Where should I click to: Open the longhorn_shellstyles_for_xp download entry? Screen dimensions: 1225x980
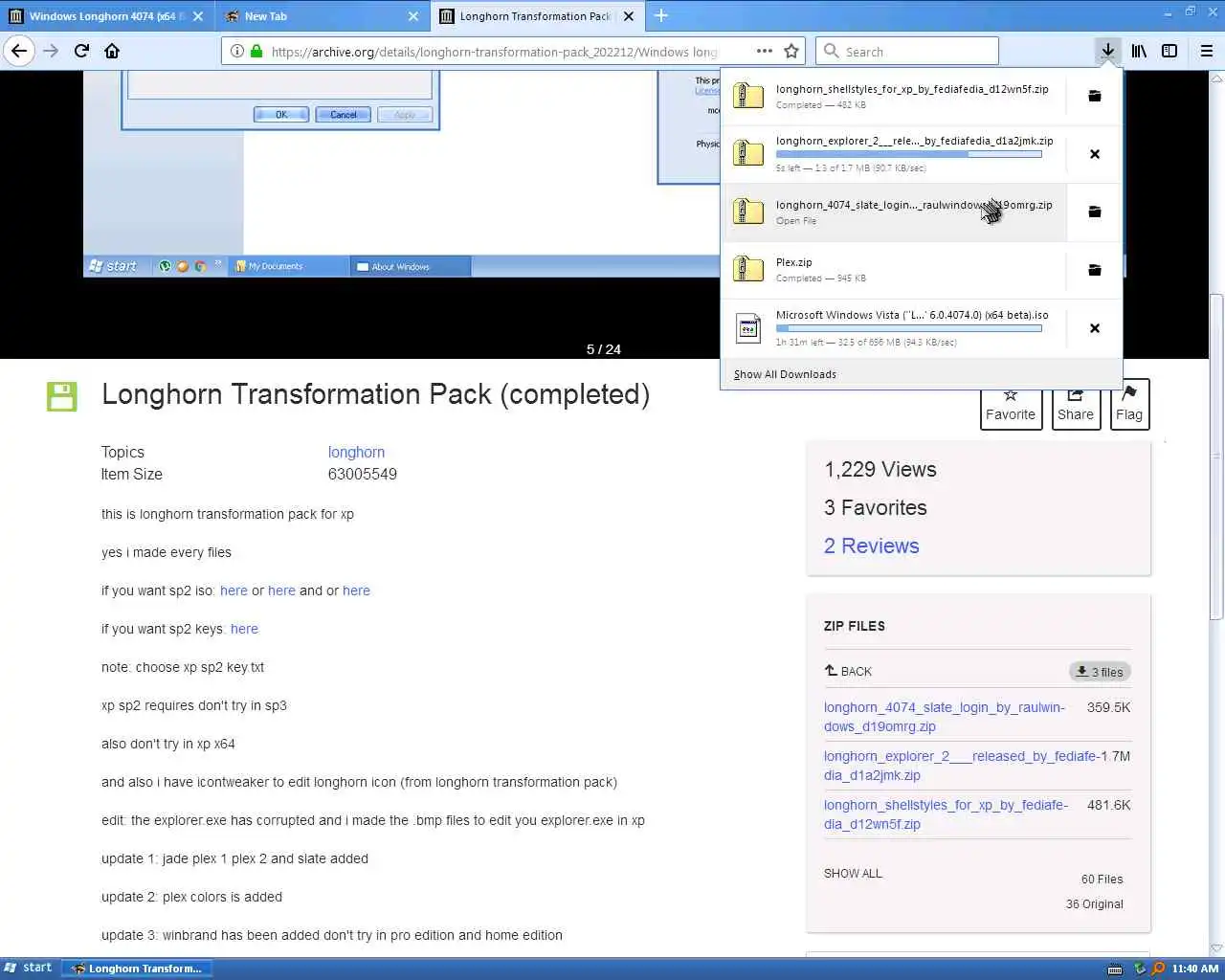click(895, 96)
